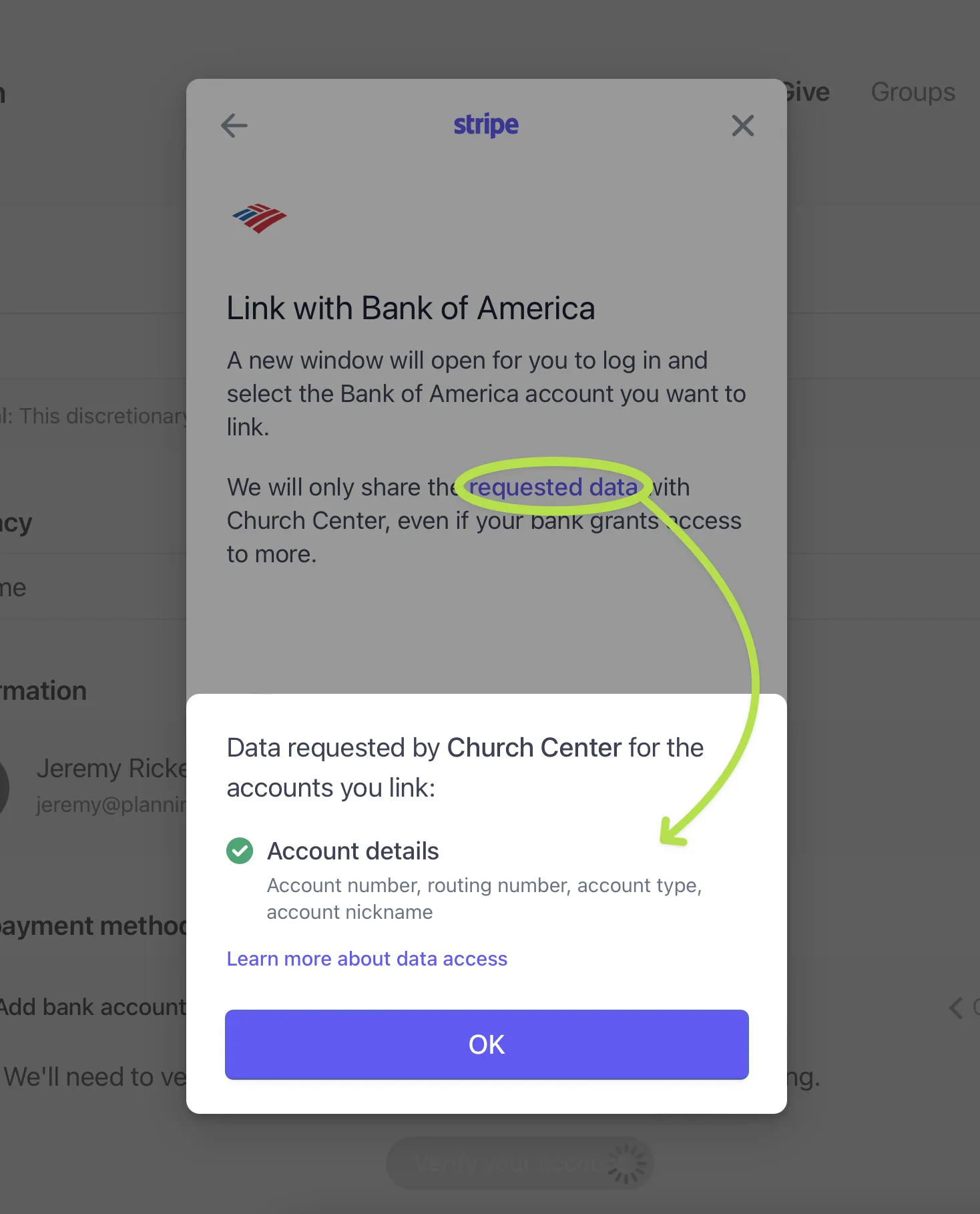Switch to the Give tab
The height and width of the screenshot is (1214, 980).
[808, 92]
